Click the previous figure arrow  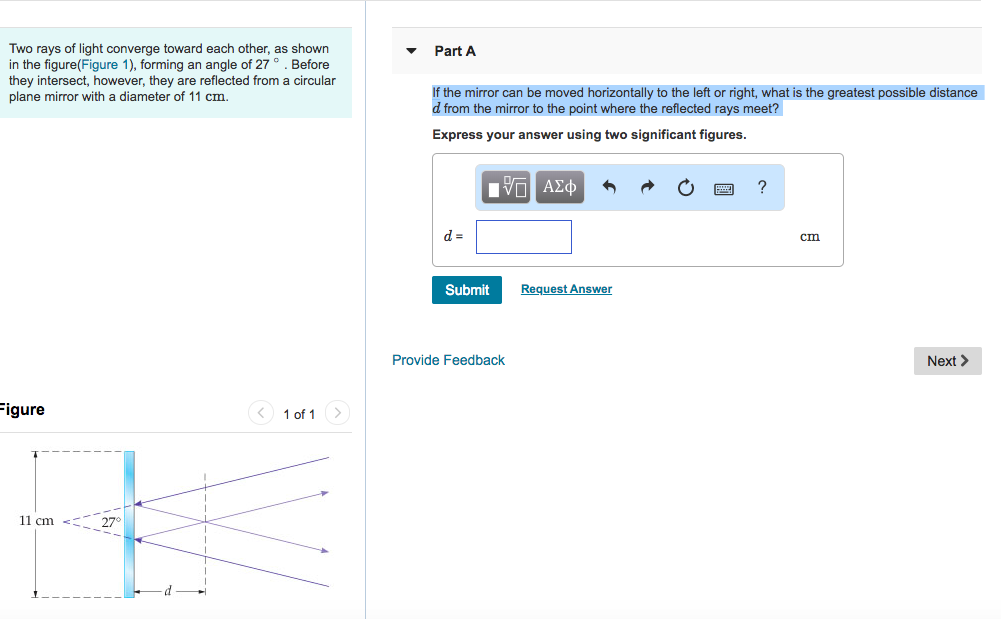tap(260, 413)
